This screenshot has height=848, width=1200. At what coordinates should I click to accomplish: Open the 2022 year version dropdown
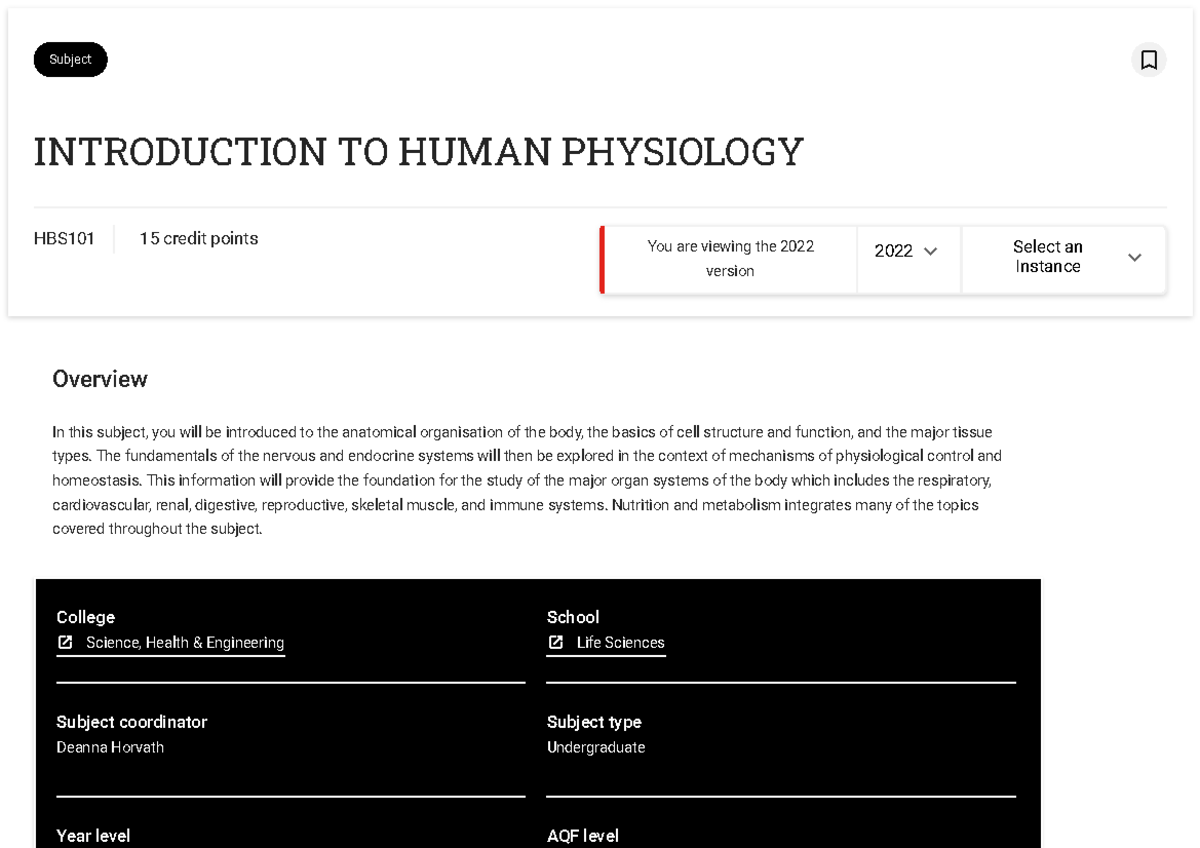(907, 251)
